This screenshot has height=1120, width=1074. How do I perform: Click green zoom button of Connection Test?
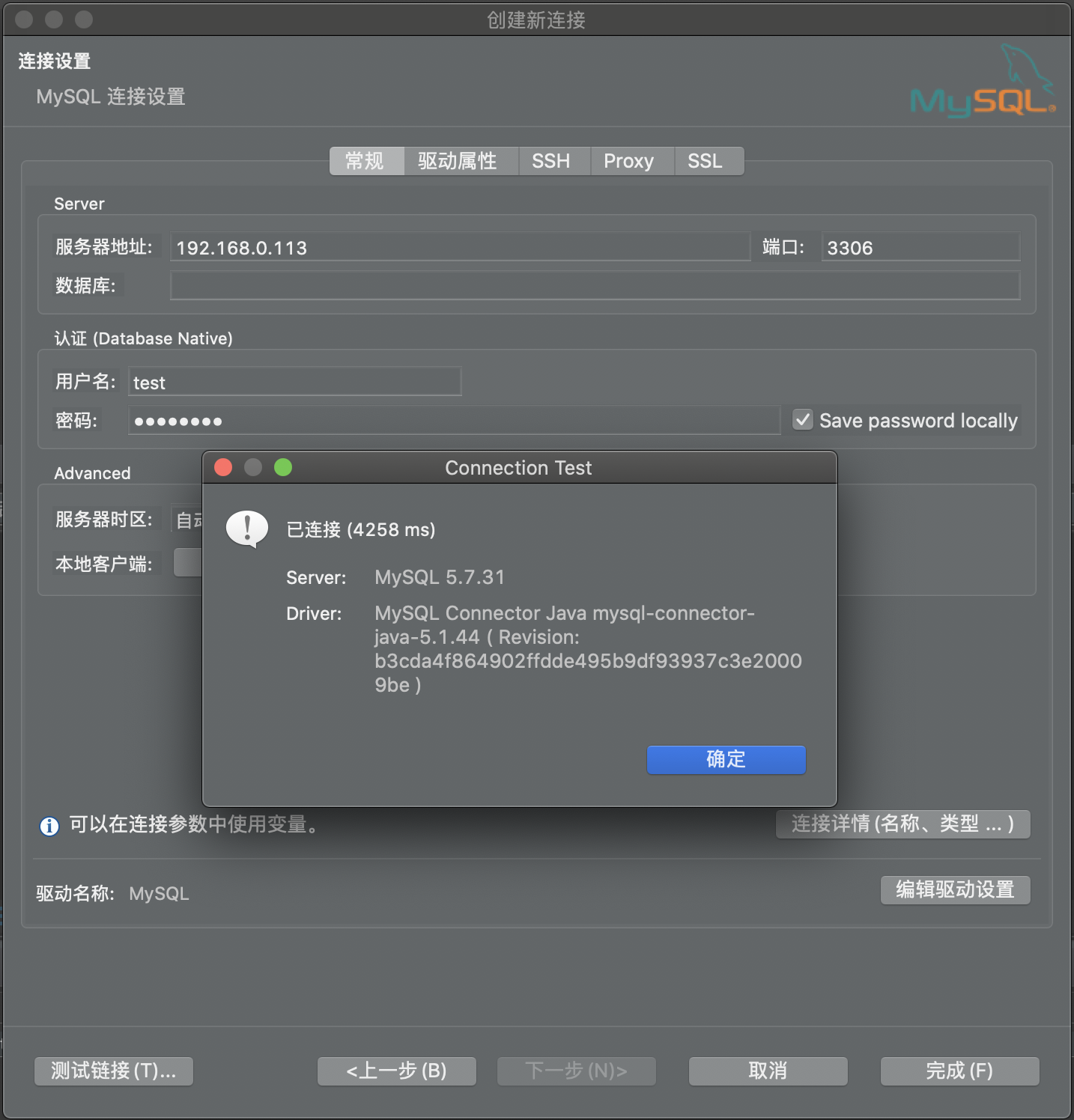coord(283,467)
